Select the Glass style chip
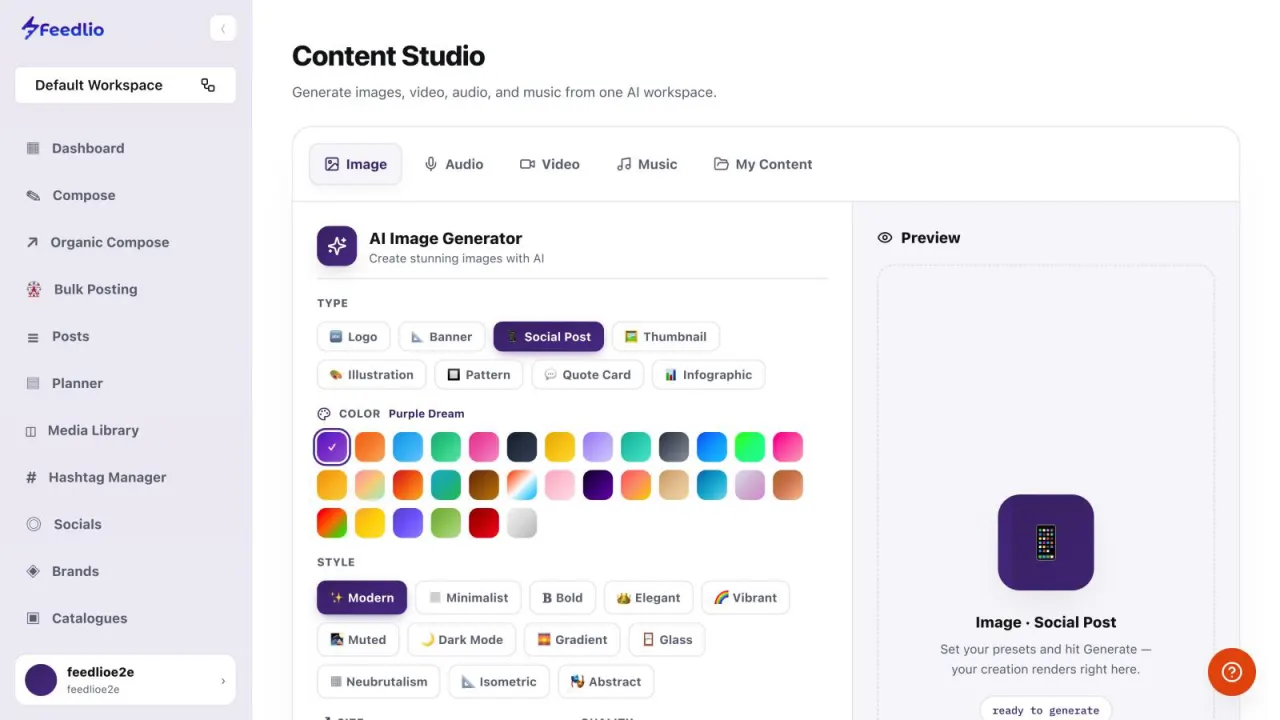1280x720 pixels. (667, 640)
